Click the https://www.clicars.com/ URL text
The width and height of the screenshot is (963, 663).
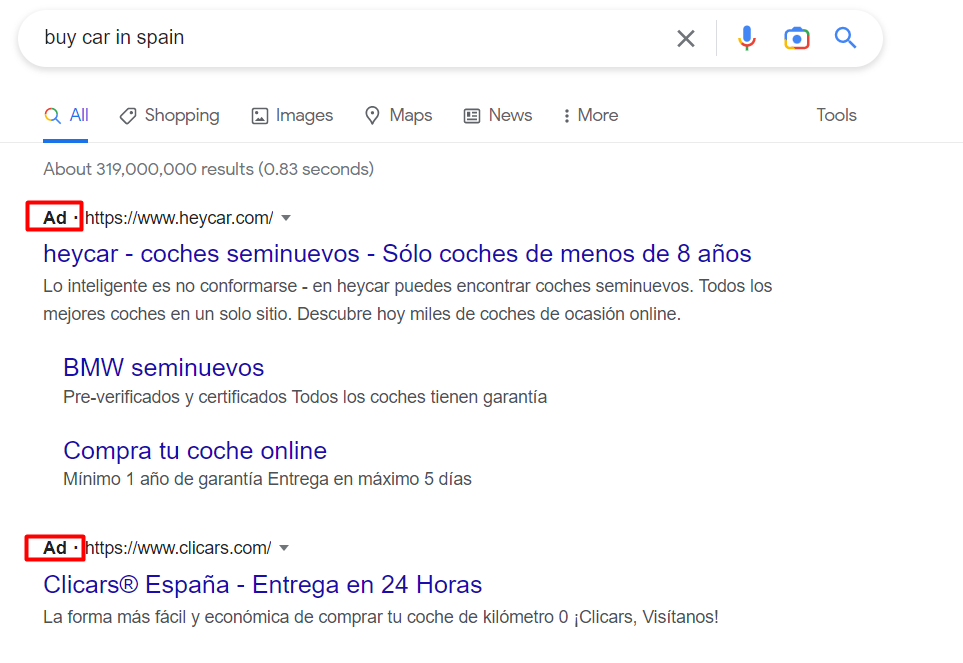(178, 548)
